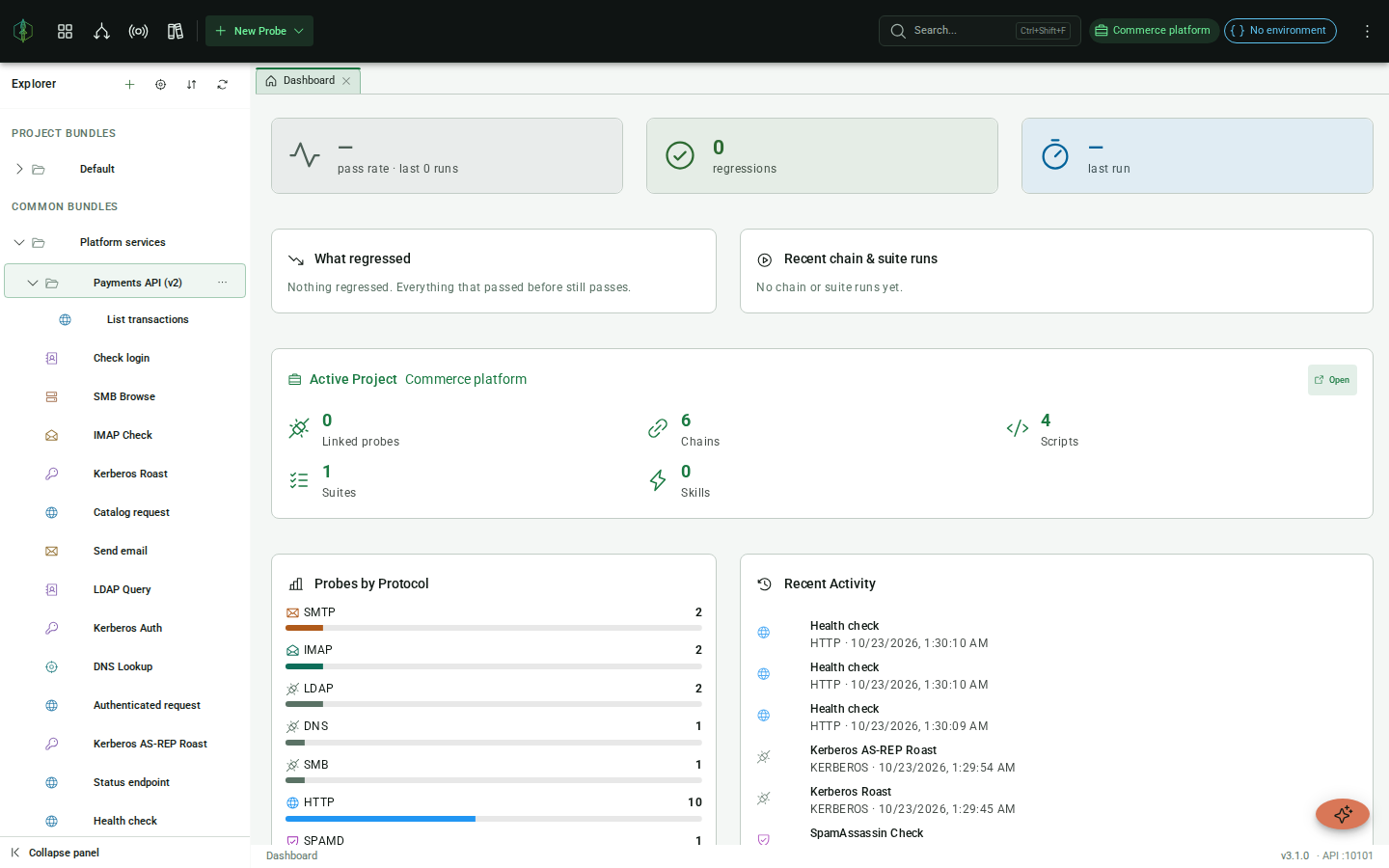
Task: Open more options for Payments API (v2)
Action: click(222, 282)
